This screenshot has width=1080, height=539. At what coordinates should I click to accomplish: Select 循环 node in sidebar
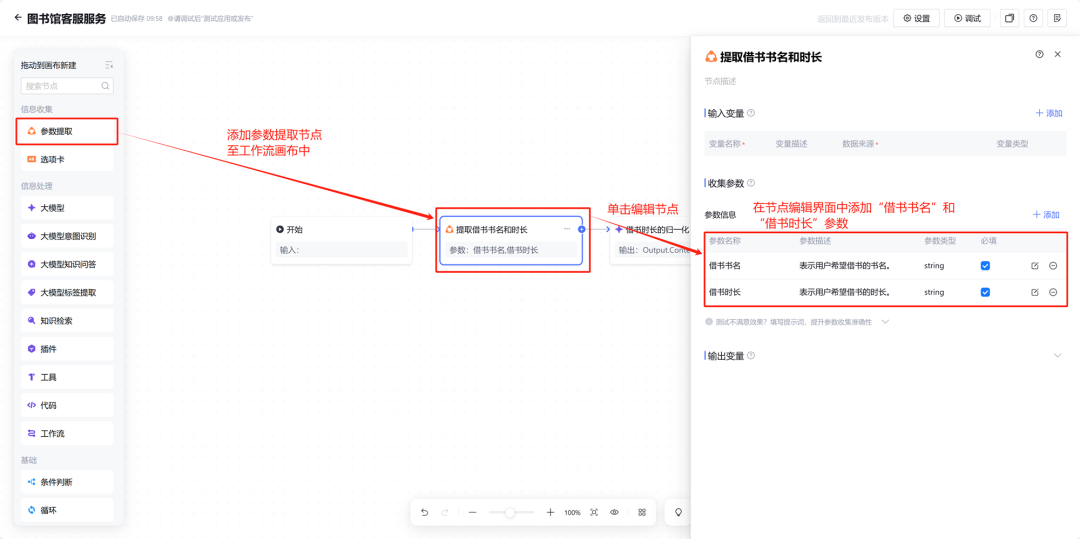tap(67, 510)
